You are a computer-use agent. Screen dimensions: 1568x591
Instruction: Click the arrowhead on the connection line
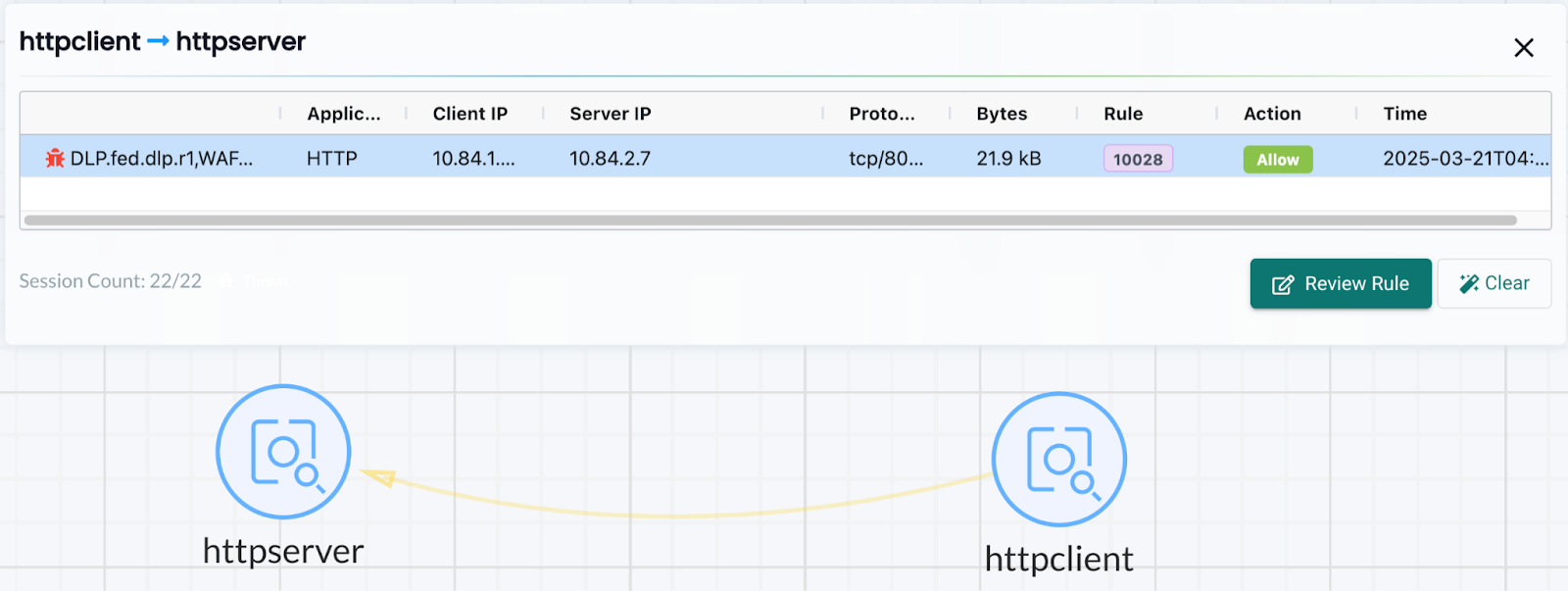pyautogui.click(x=379, y=477)
